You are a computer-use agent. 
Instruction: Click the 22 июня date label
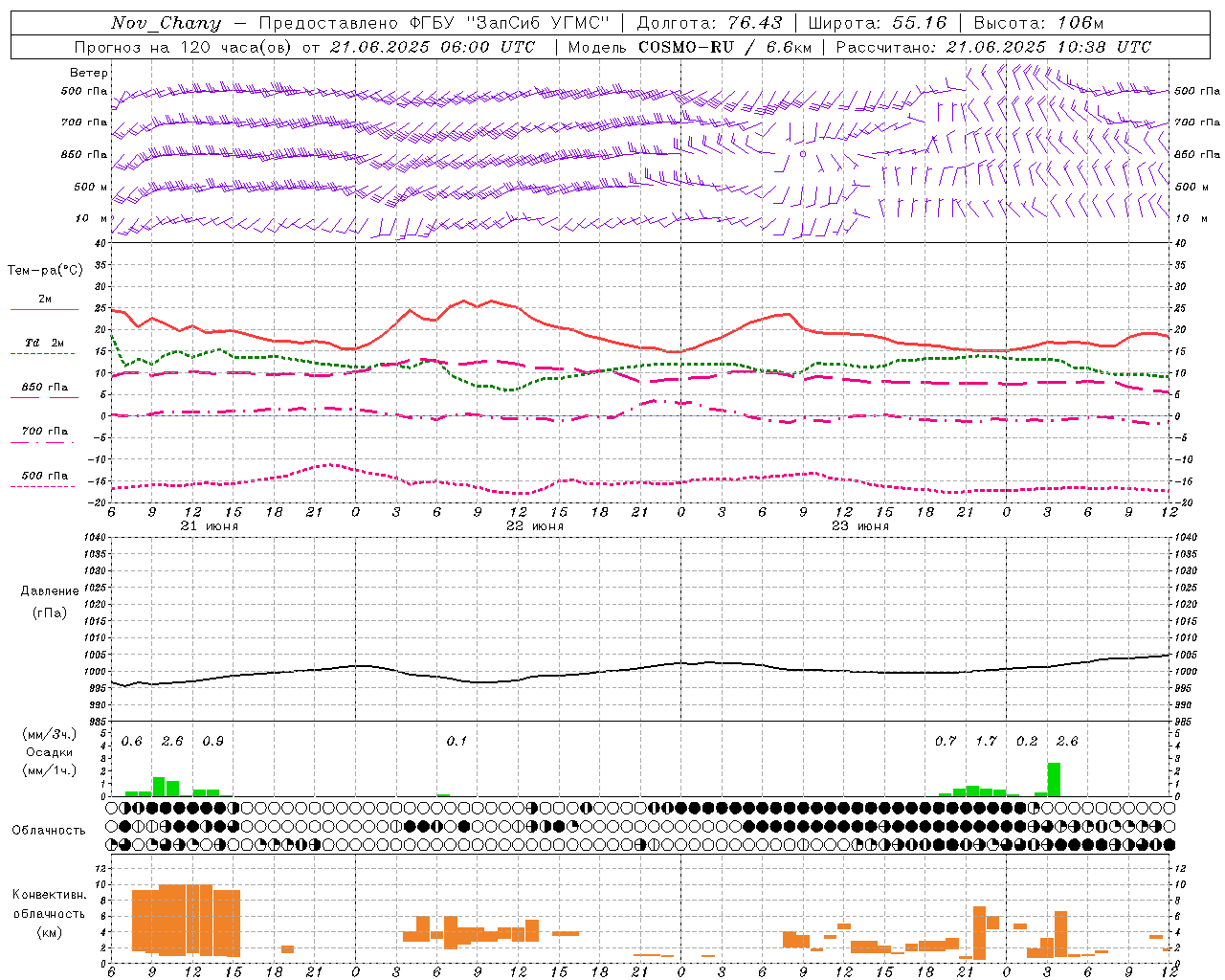pos(535,526)
